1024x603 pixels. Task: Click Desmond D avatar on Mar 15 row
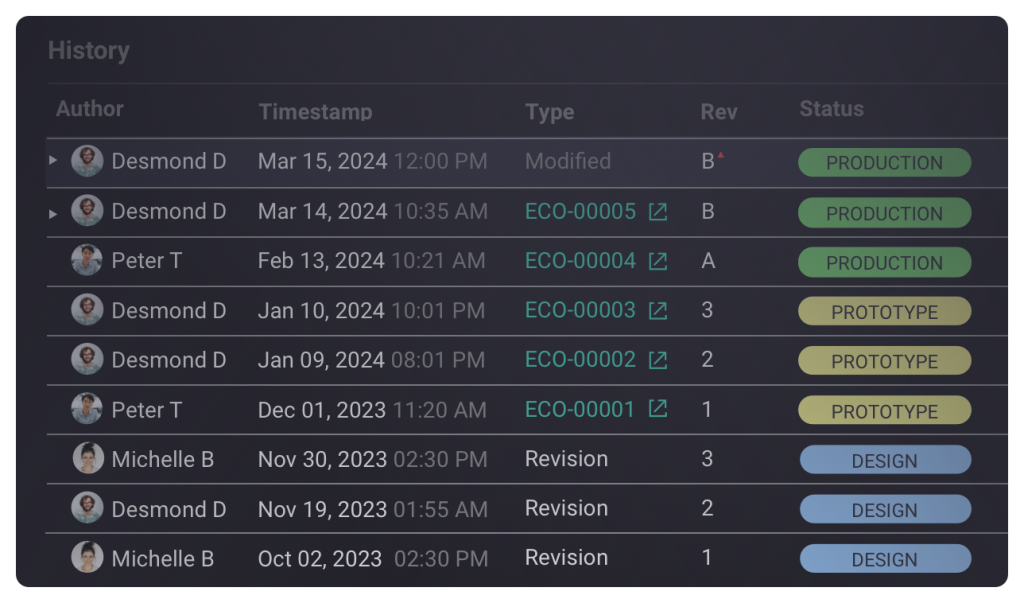click(x=87, y=161)
